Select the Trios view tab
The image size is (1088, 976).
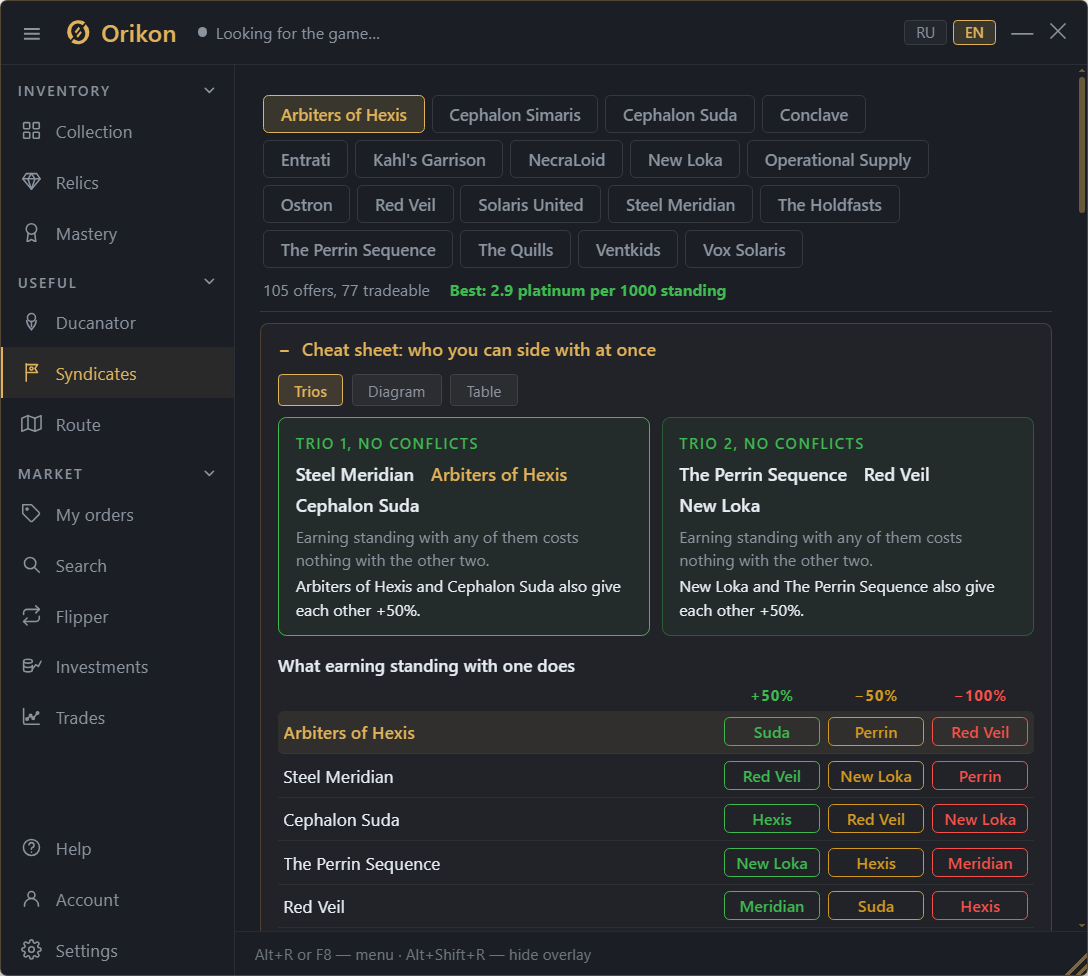(x=310, y=391)
